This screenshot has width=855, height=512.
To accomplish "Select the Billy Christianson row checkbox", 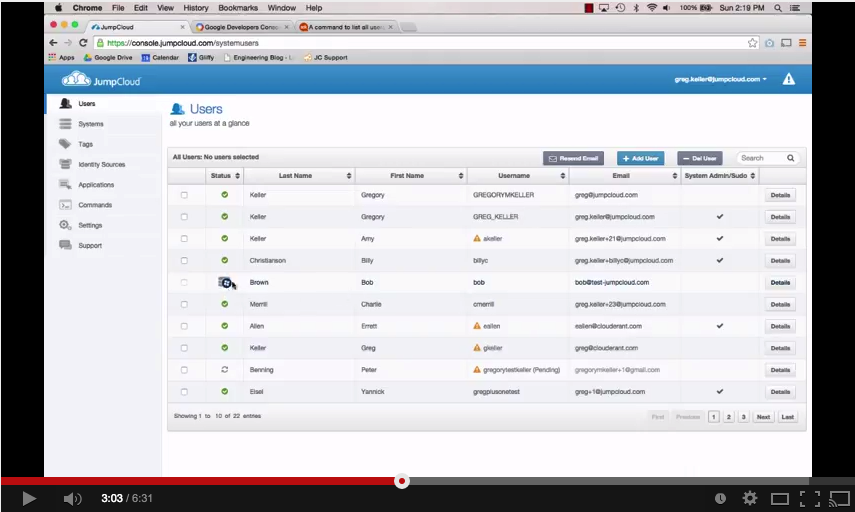I will (x=184, y=260).
